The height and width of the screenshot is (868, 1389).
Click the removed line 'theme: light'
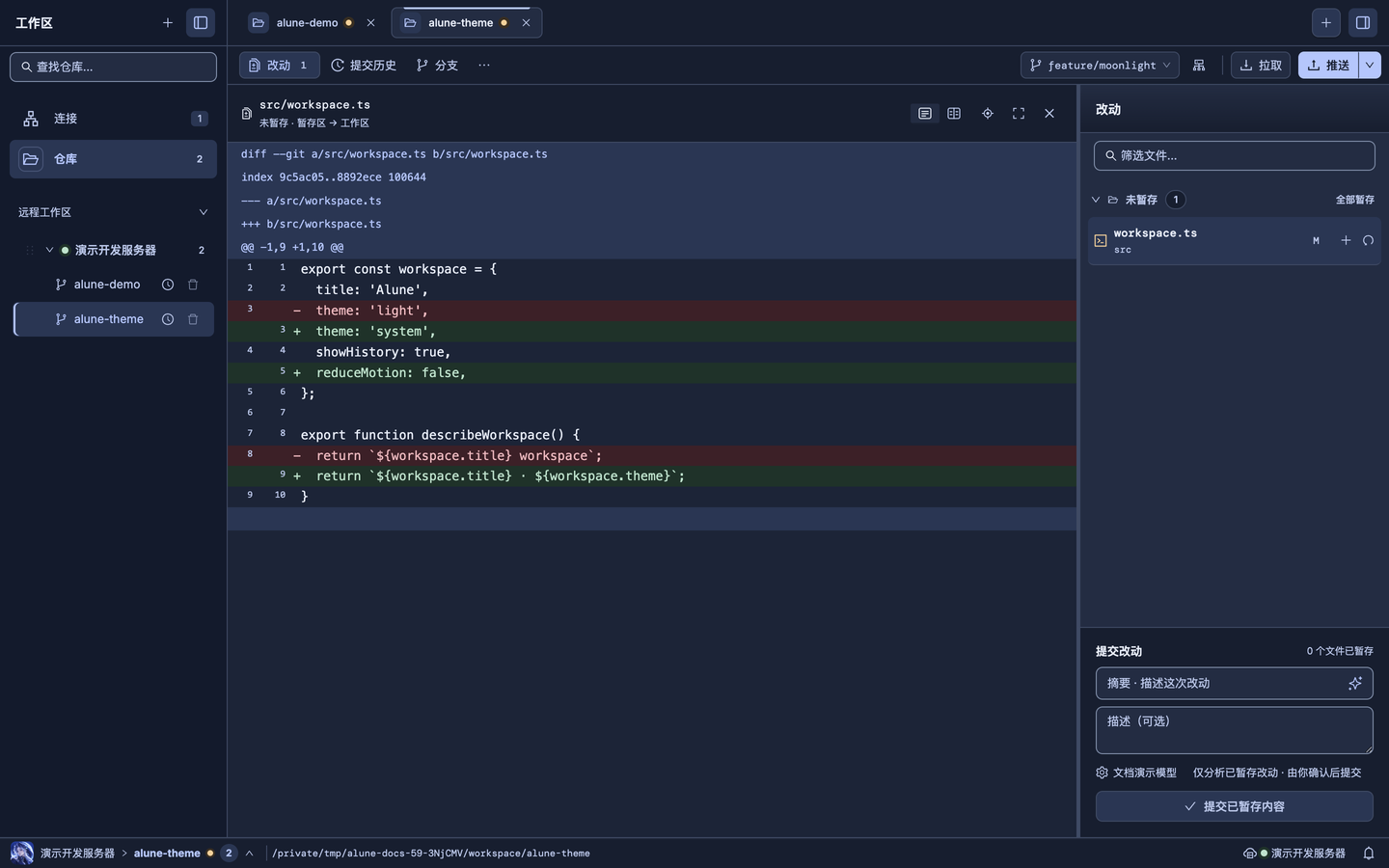click(652, 311)
